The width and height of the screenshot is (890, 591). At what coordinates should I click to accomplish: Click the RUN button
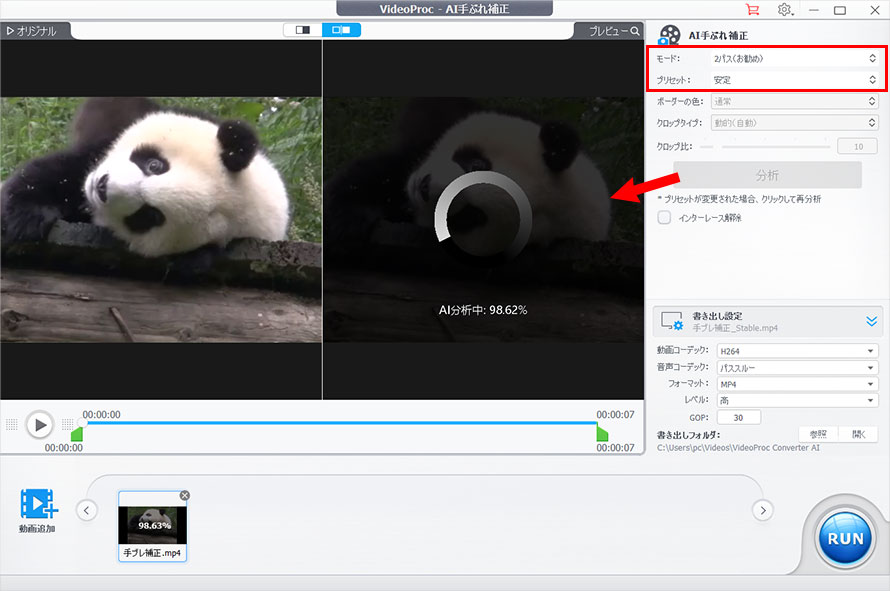pyautogui.click(x=845, y=538)
